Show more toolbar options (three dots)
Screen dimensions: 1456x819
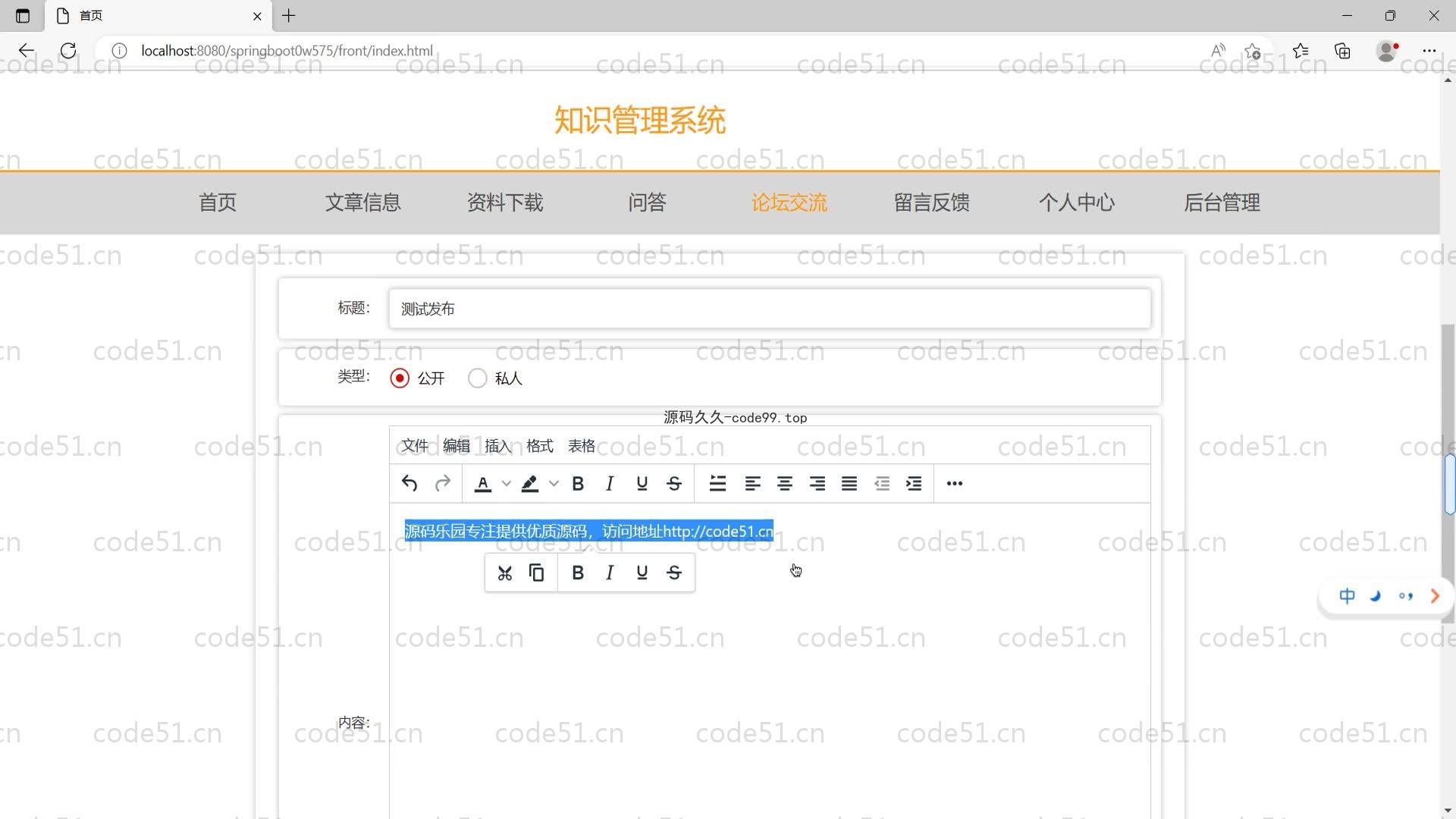point(955,483)
